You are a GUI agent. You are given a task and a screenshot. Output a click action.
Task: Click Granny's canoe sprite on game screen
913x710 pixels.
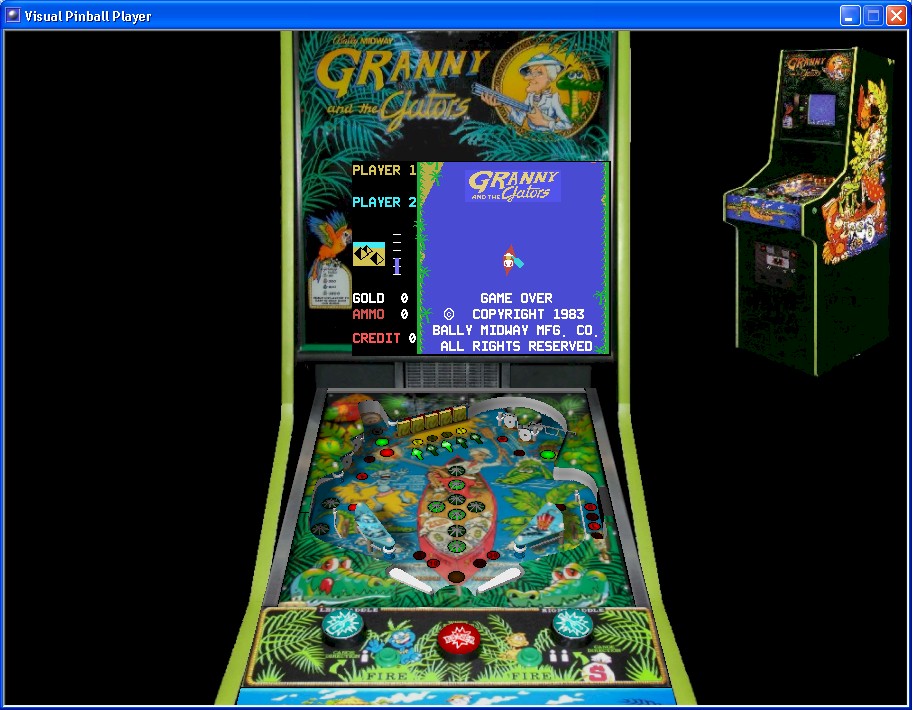point(511,260)
